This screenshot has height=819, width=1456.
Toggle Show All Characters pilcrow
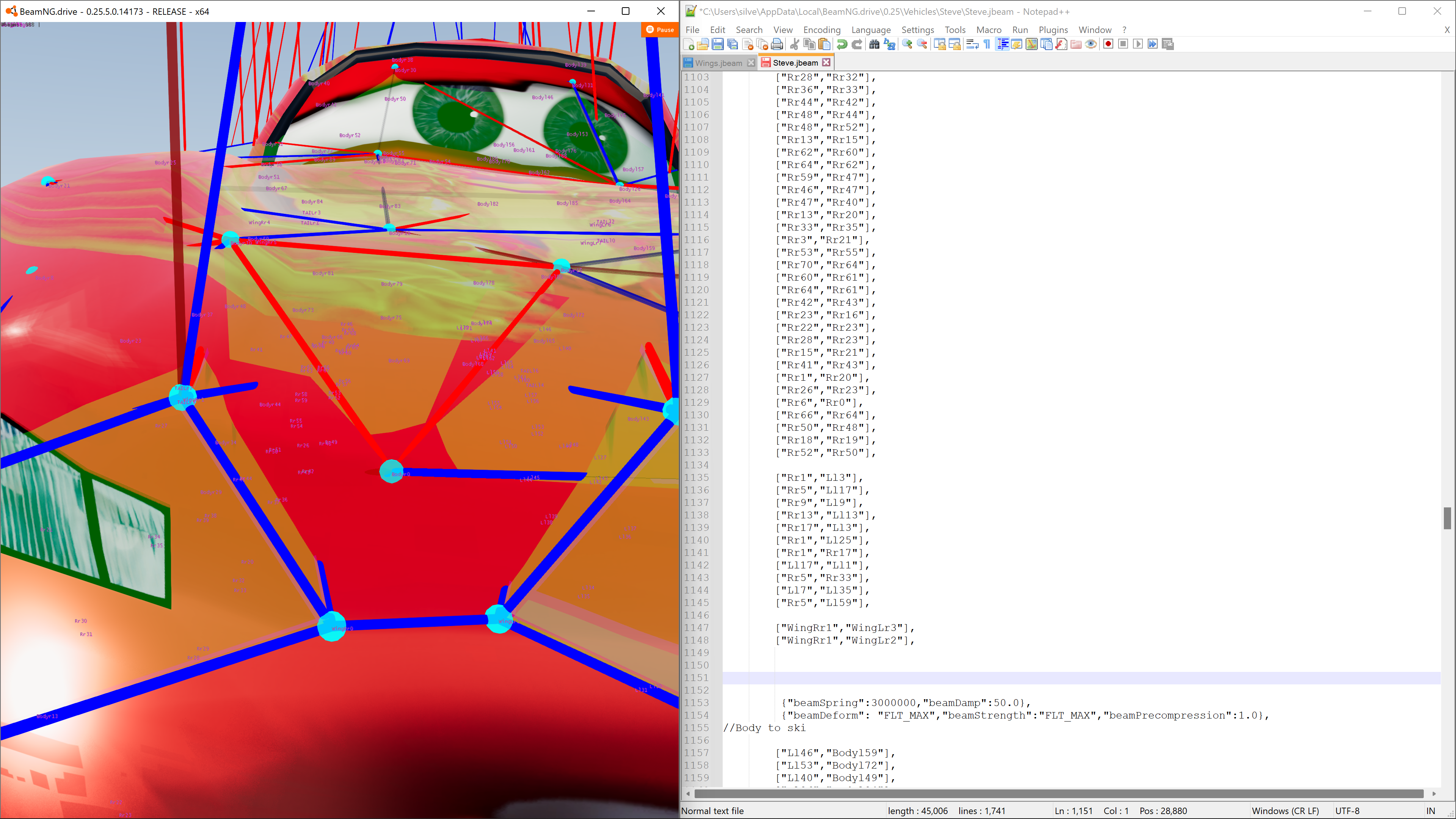click(x=987, y=44)
